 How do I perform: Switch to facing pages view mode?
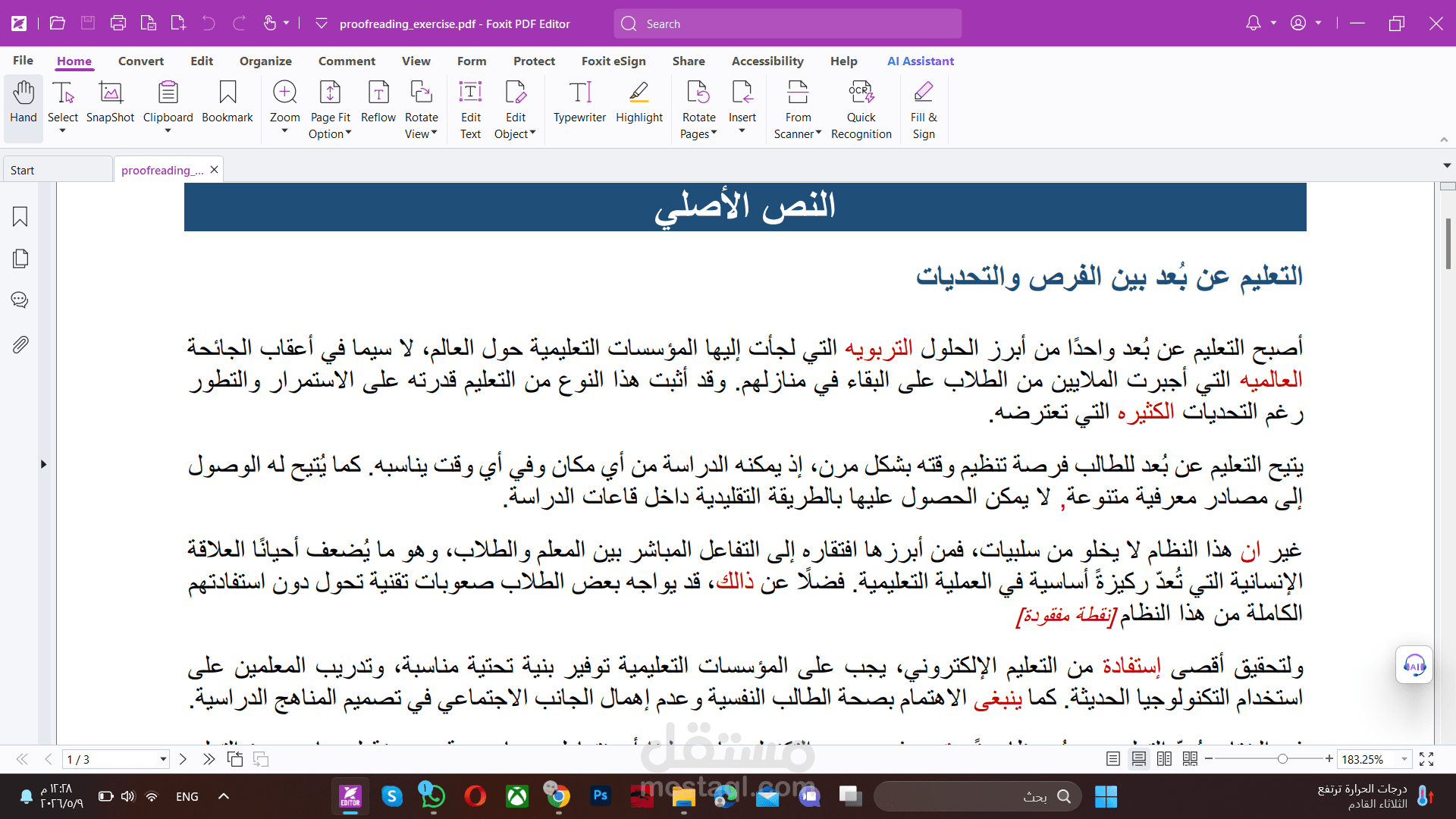[x=1165, y=759]
